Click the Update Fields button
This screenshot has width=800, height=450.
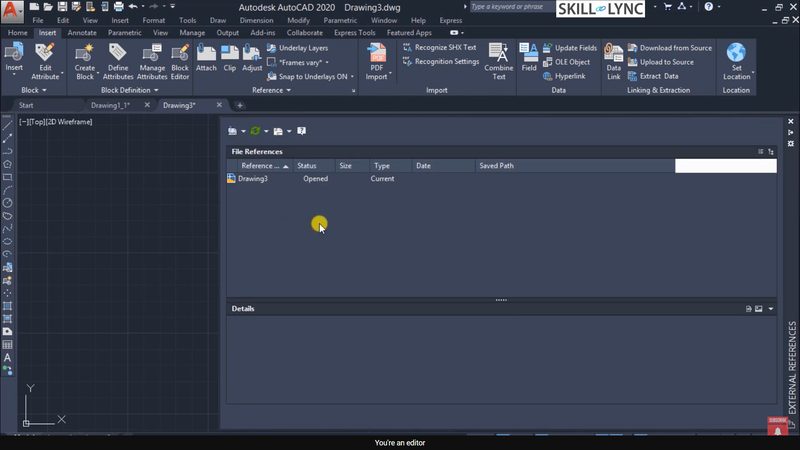tap(575, 48)
